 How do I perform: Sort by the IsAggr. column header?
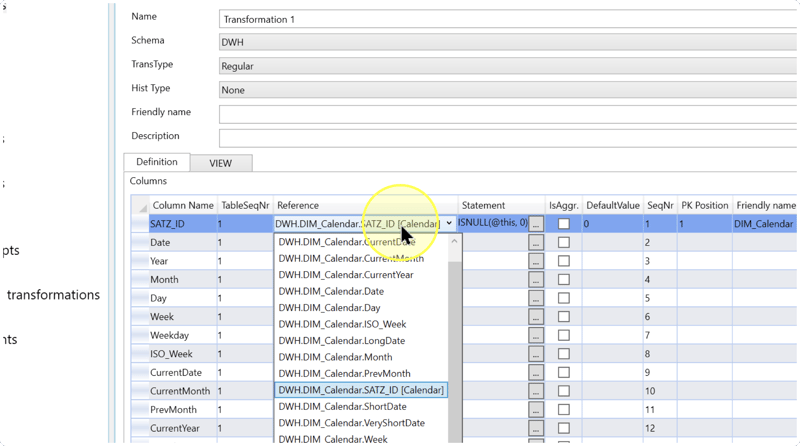click(x=564, y=205)
